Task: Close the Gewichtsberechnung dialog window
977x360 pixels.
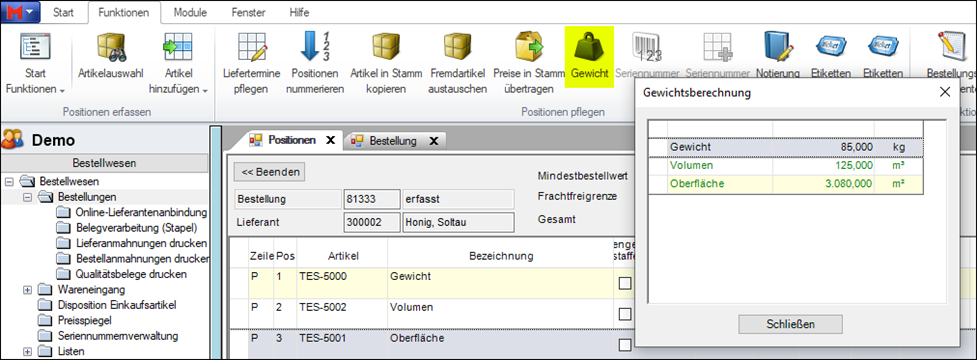Action: (945, 92)
